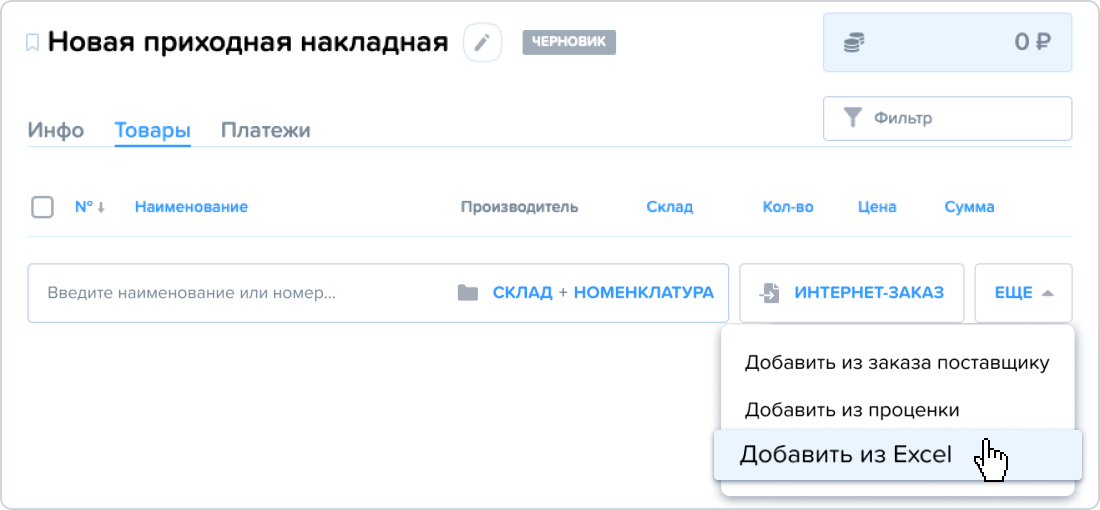Click the coins icon in total box

tap(854, 43)
